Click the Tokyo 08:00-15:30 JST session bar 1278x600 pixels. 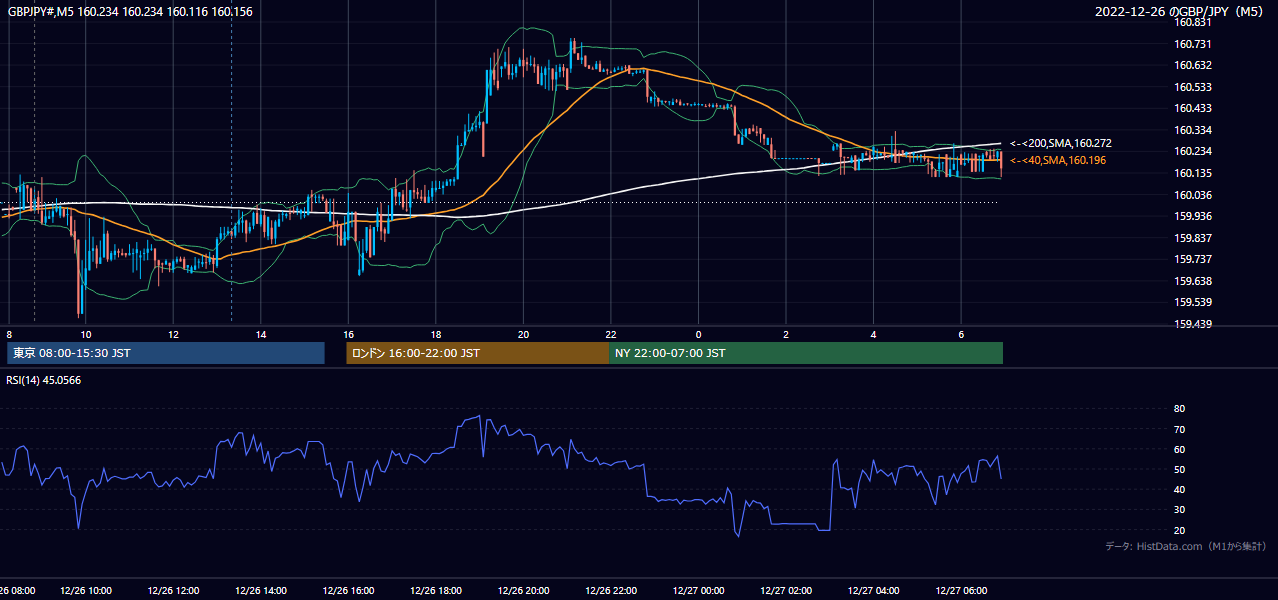coord(166,353)
